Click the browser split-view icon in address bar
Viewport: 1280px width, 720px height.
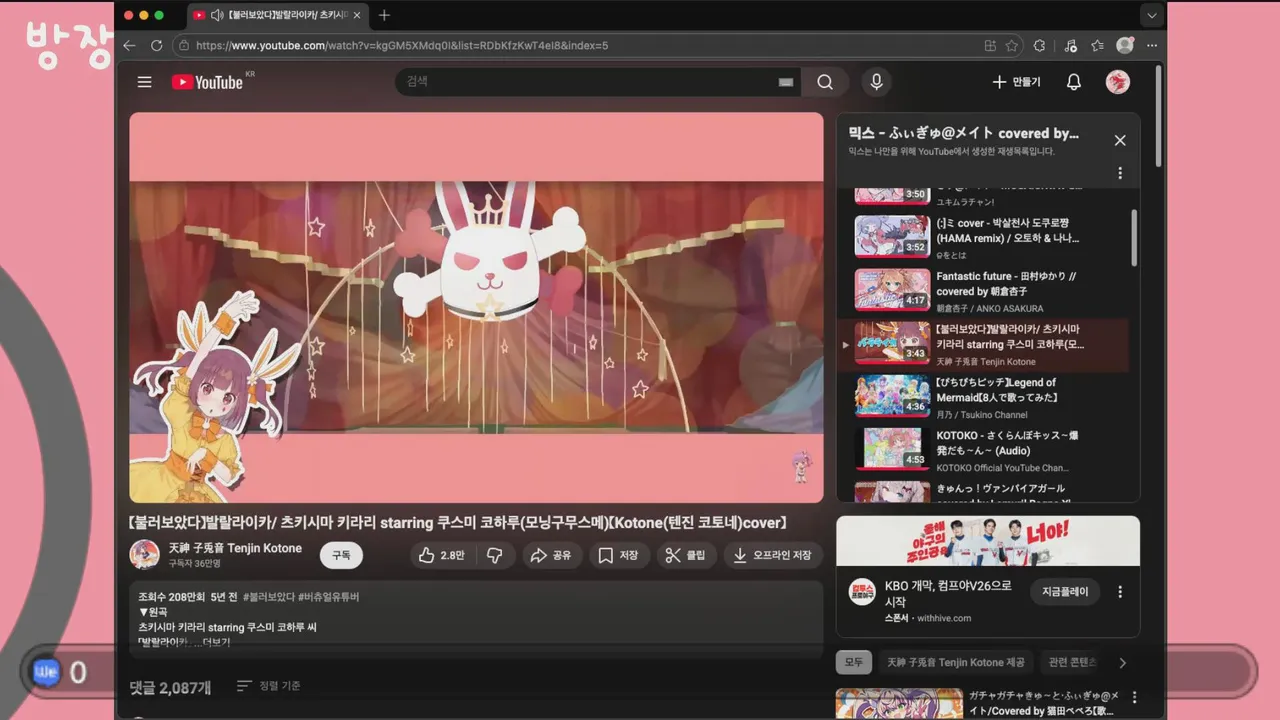pyautogui.click(x=990, y=45)
